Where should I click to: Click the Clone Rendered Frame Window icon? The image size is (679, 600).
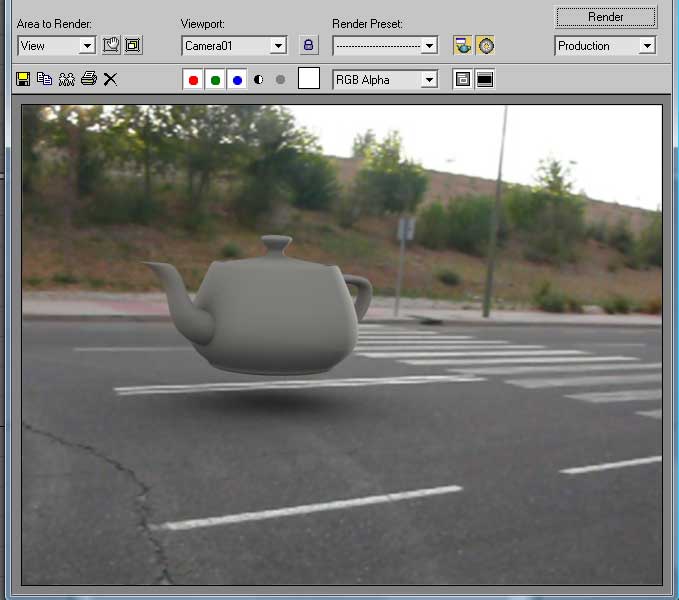pos(66,79)
